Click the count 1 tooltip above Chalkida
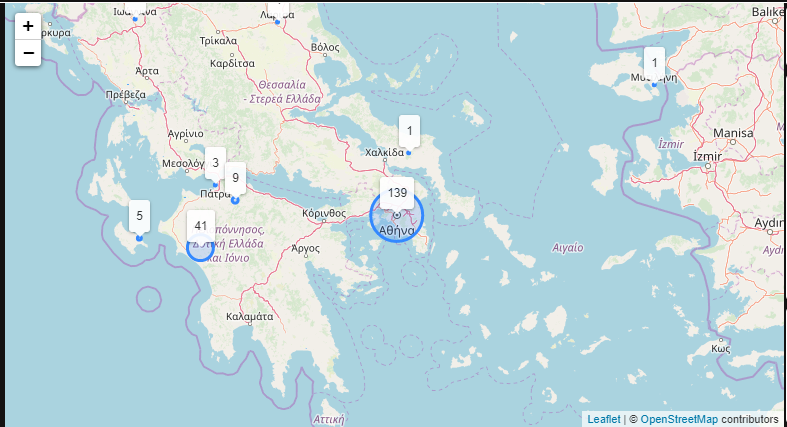Screen dimensions: 787x427 (x=410, y=131)
